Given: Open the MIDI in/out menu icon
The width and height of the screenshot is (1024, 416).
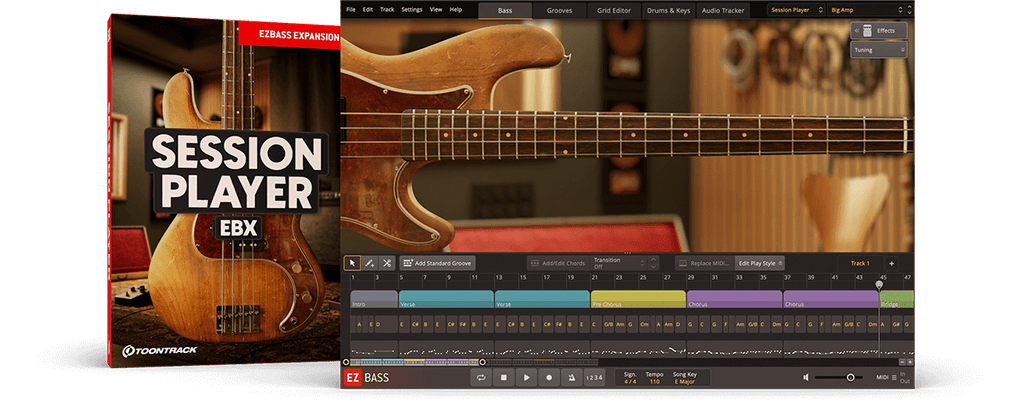Looking at the screenshot, I should click(x=894, y=377).
